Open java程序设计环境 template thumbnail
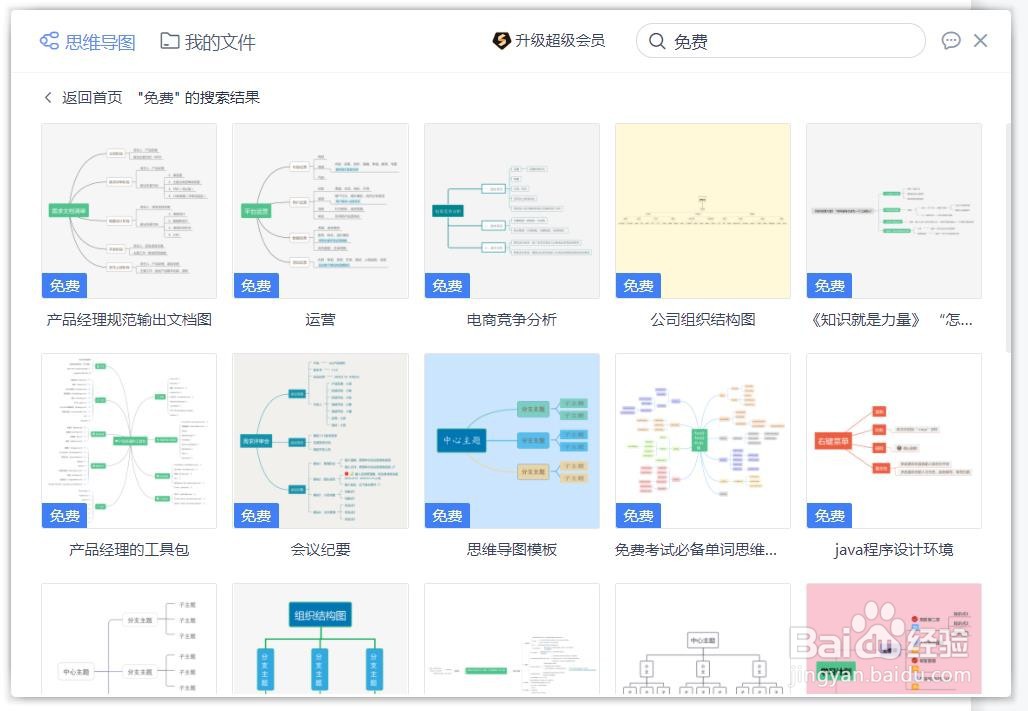Viewport: 1028px width, 711px height. tap(894, 441)
